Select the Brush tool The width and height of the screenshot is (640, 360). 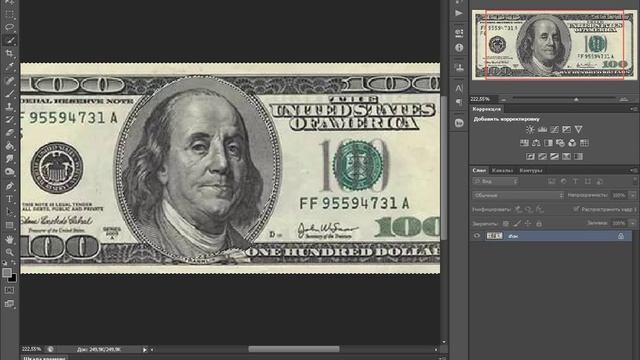(9, 93)
